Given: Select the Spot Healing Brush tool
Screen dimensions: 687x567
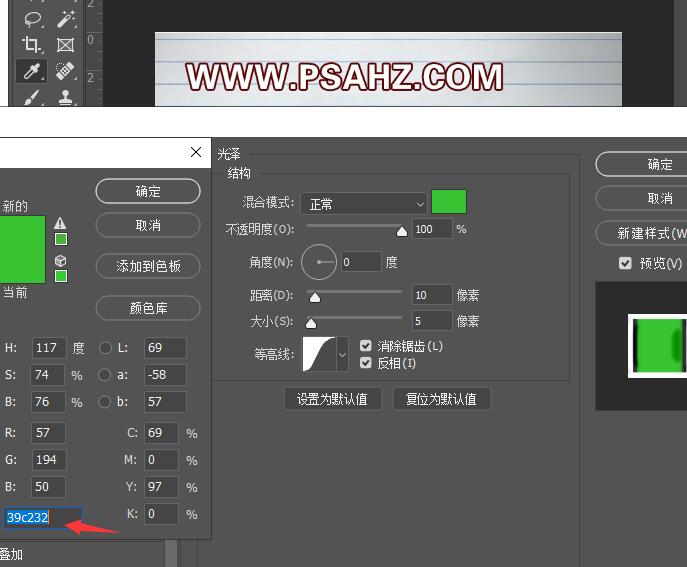Looking at the screenshot, I should (x=65, y=71).
